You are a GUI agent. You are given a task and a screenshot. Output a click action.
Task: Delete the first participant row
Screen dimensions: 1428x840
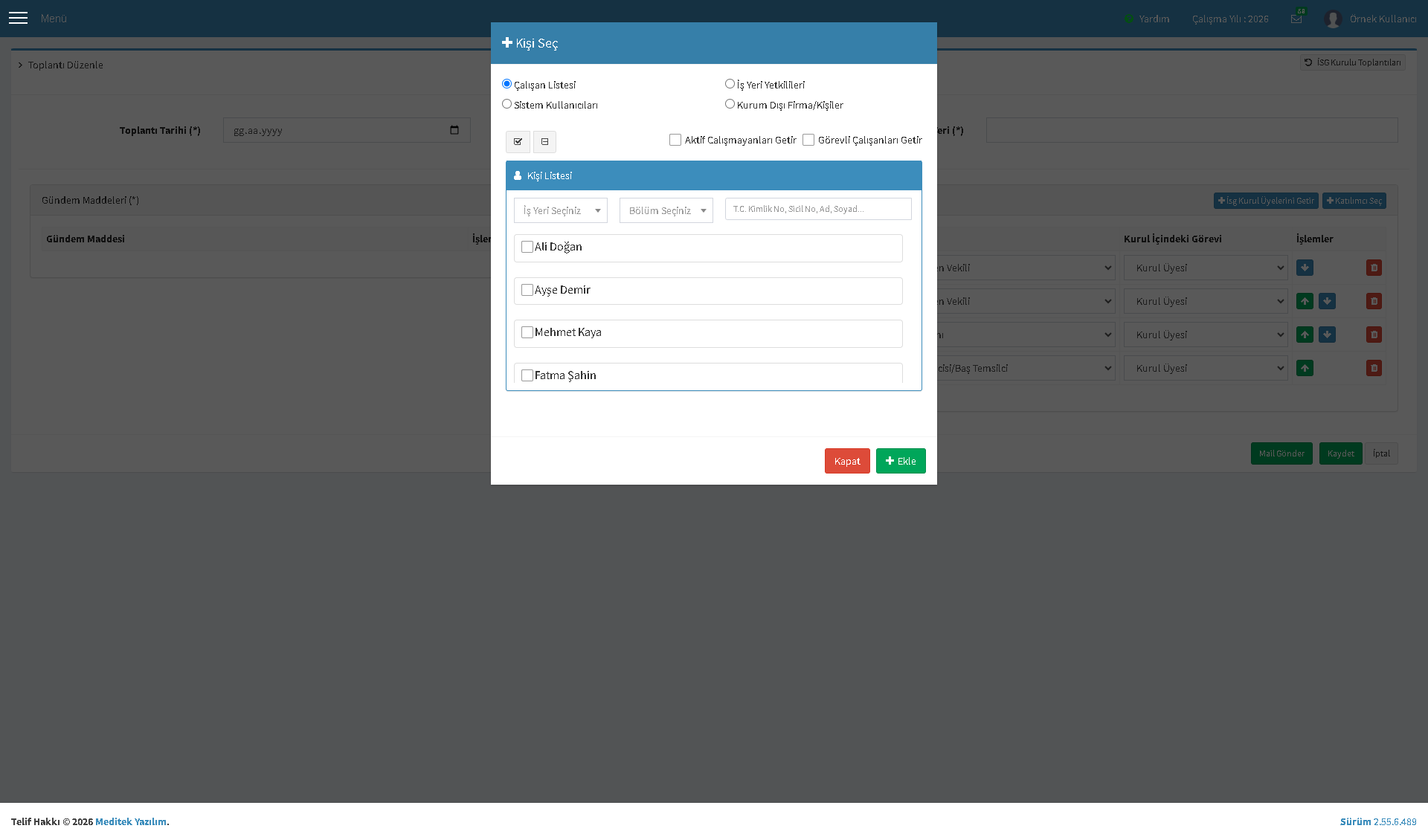coord(1374,268)
